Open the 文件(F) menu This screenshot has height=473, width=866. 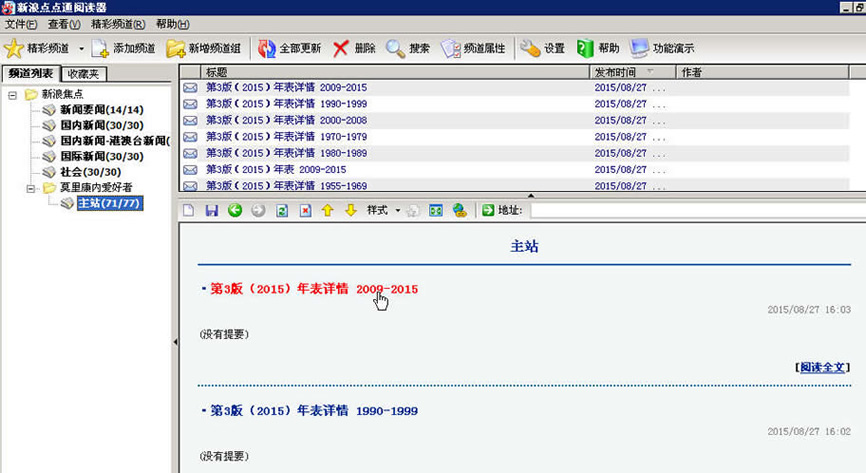[x=21, y=24]
